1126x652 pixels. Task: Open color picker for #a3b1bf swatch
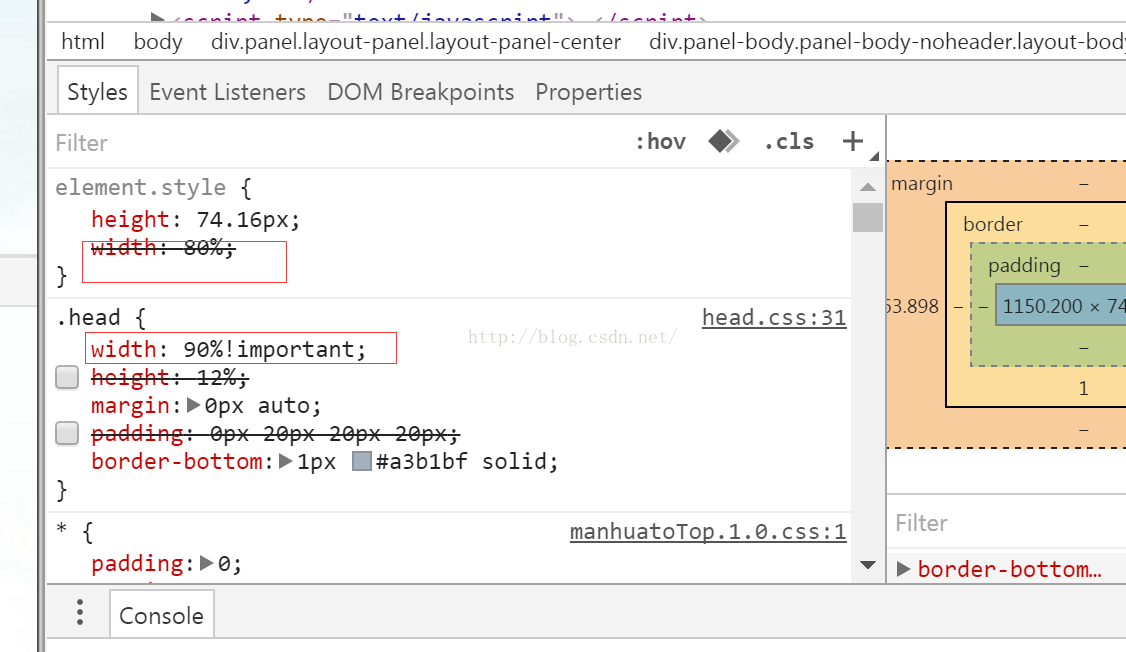(362, 461)
